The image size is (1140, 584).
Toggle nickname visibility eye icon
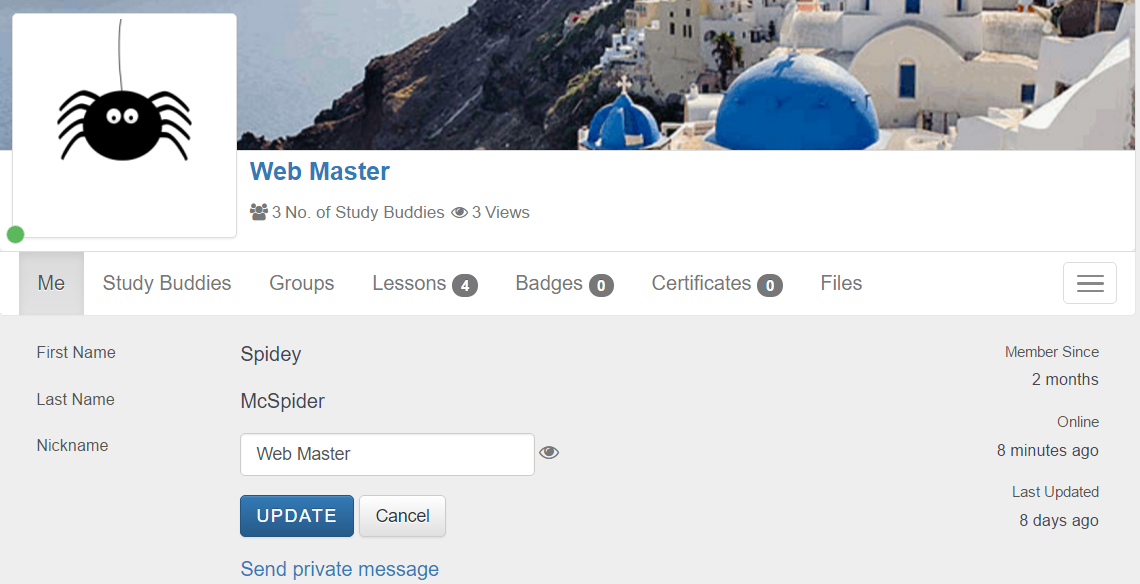[549, 452]
